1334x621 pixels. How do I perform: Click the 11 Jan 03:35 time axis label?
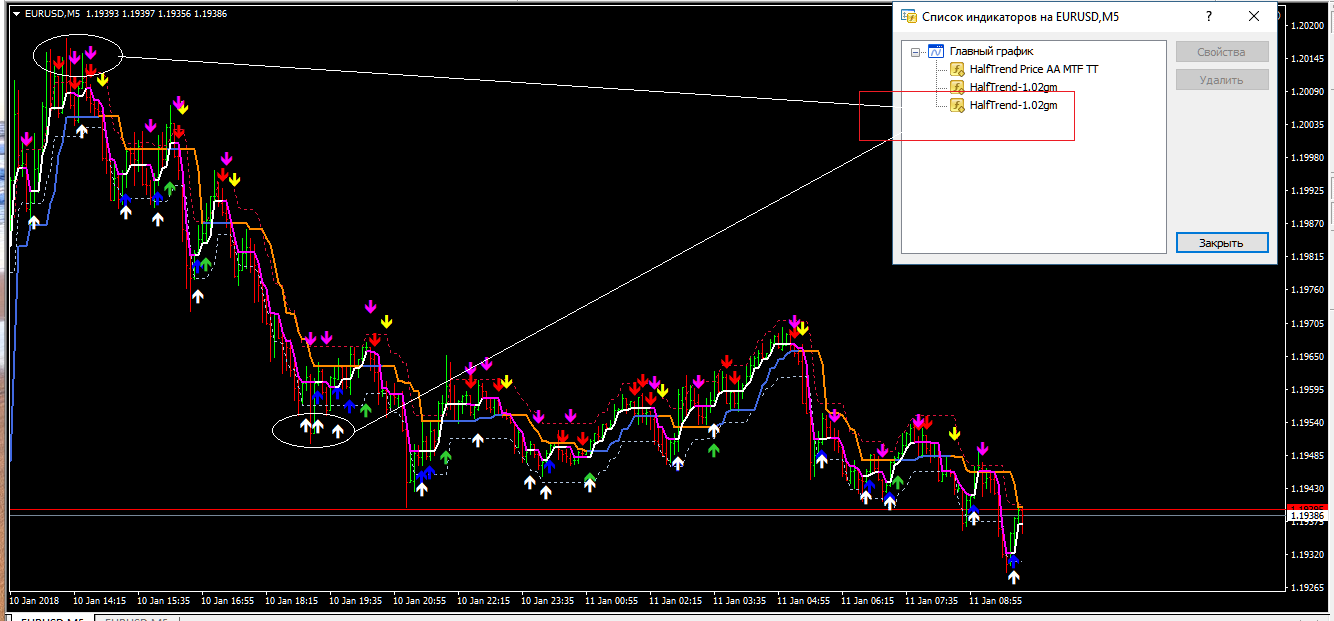click(739, 602)
